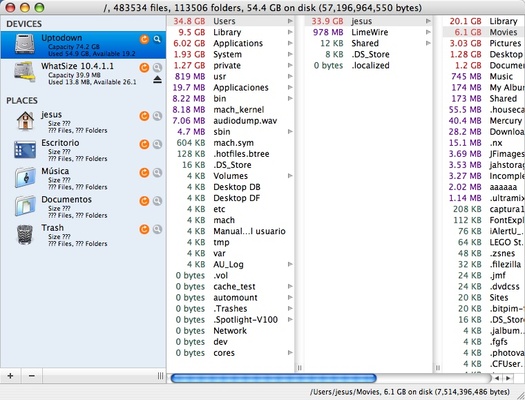Expand the LimeWire folder arrow
Viewport: 525px width, 400px height.
428,32
